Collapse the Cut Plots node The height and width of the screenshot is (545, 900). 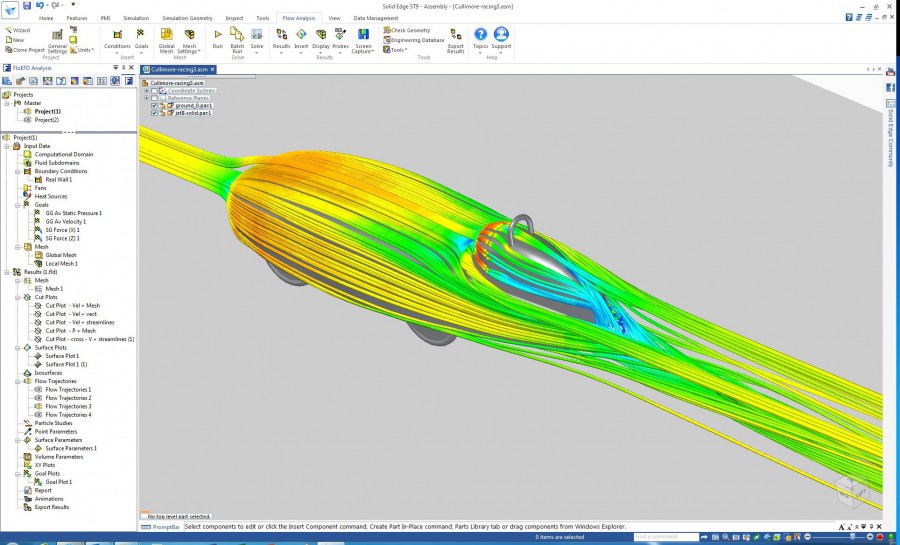pyautogui.click(x=18, y=297)
